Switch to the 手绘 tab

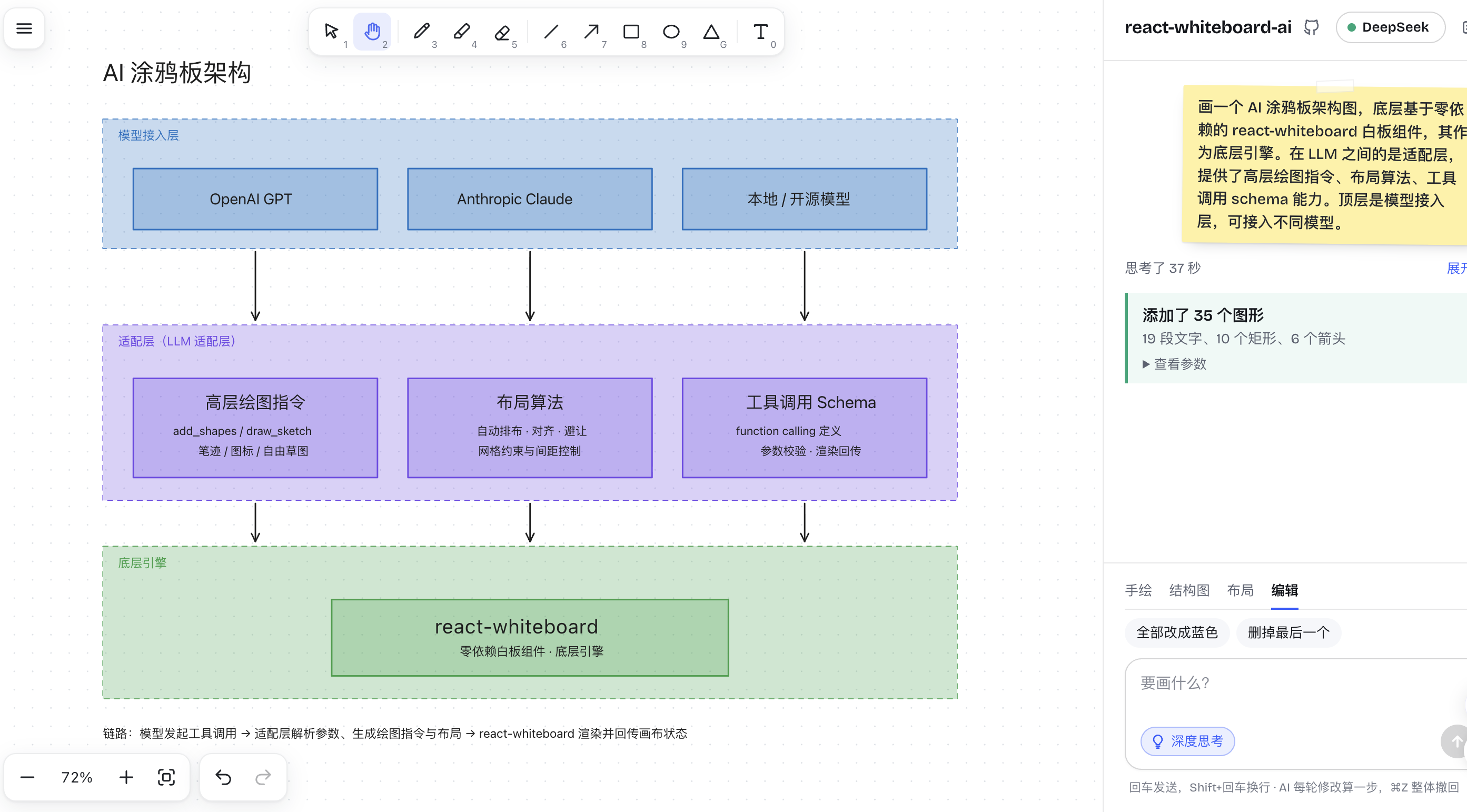coord(1138,590)
